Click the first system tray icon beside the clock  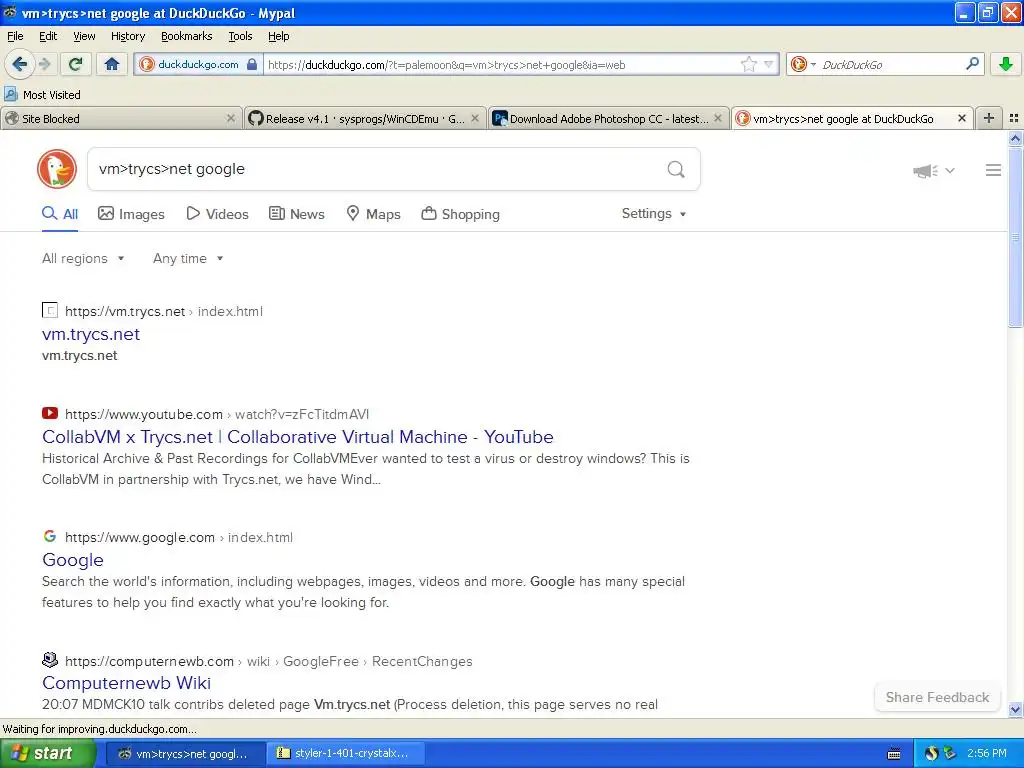(x=931, y=753)
